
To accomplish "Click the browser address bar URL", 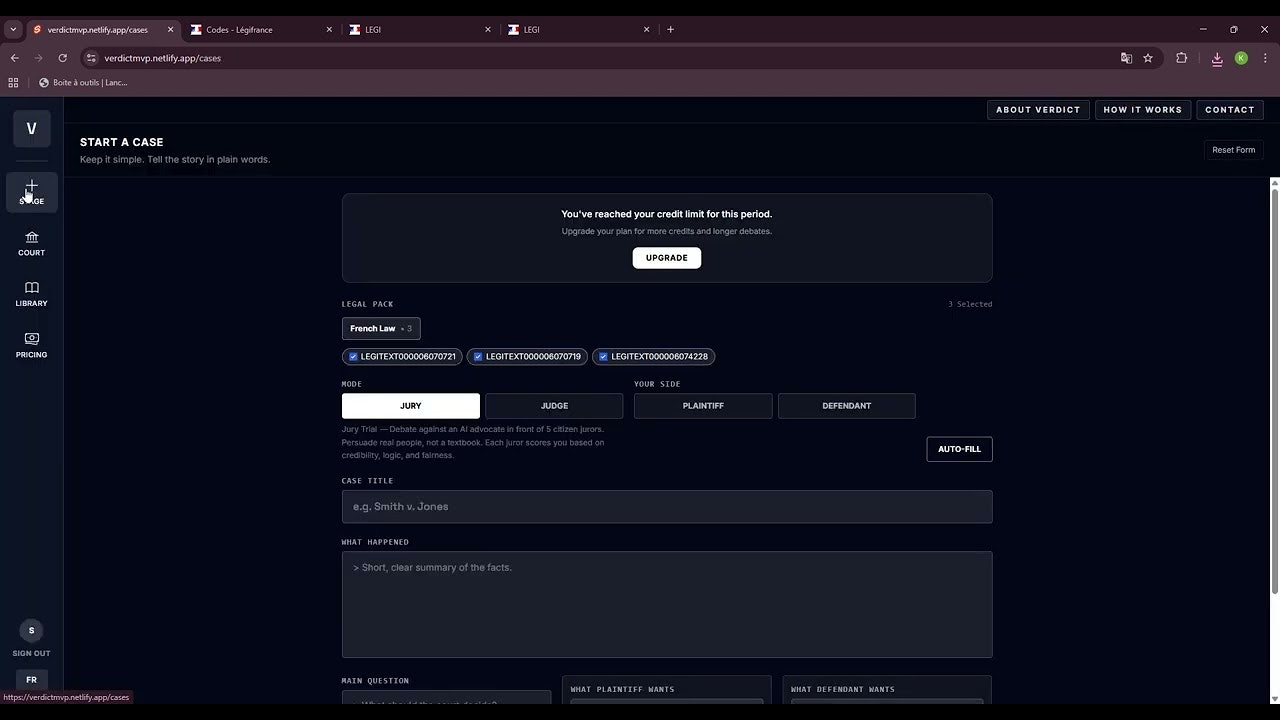I will (163, 58).
